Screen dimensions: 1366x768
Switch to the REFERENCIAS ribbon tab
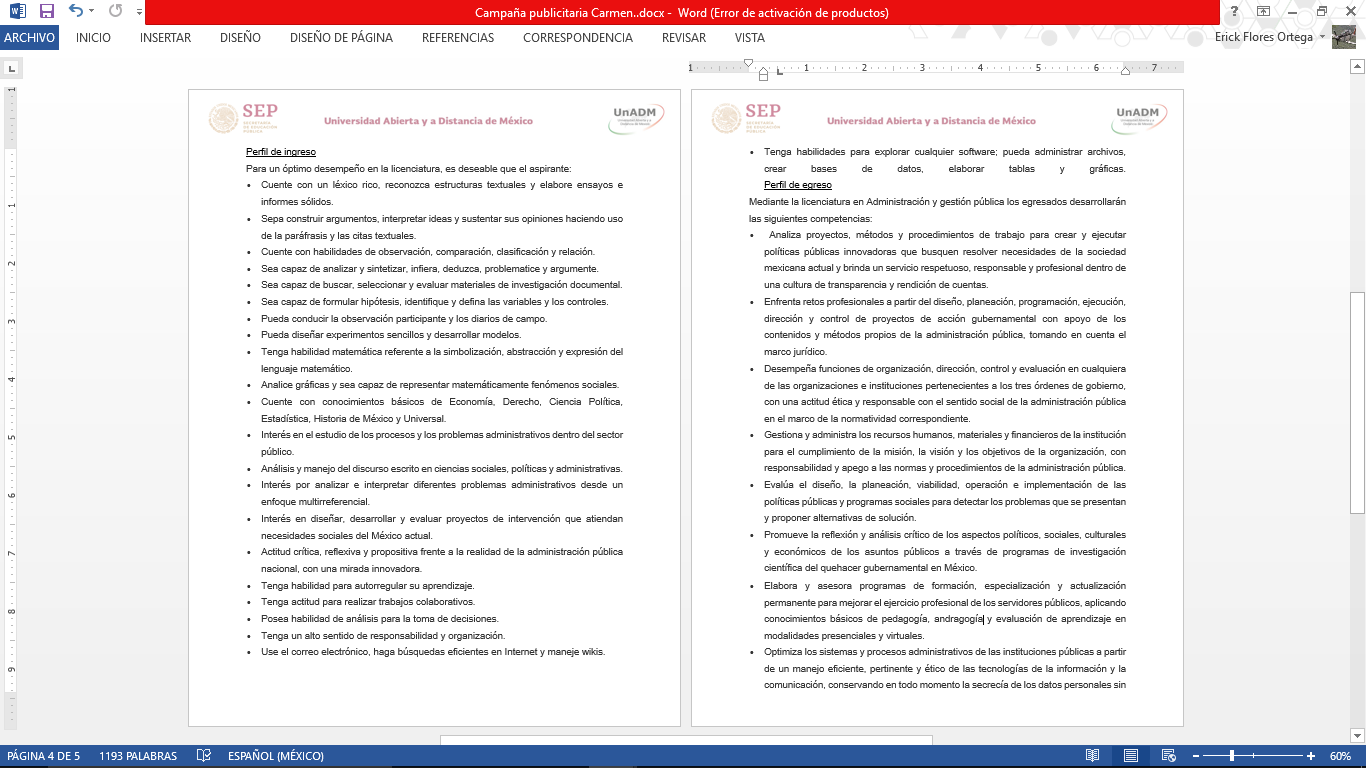click(457, 38)
